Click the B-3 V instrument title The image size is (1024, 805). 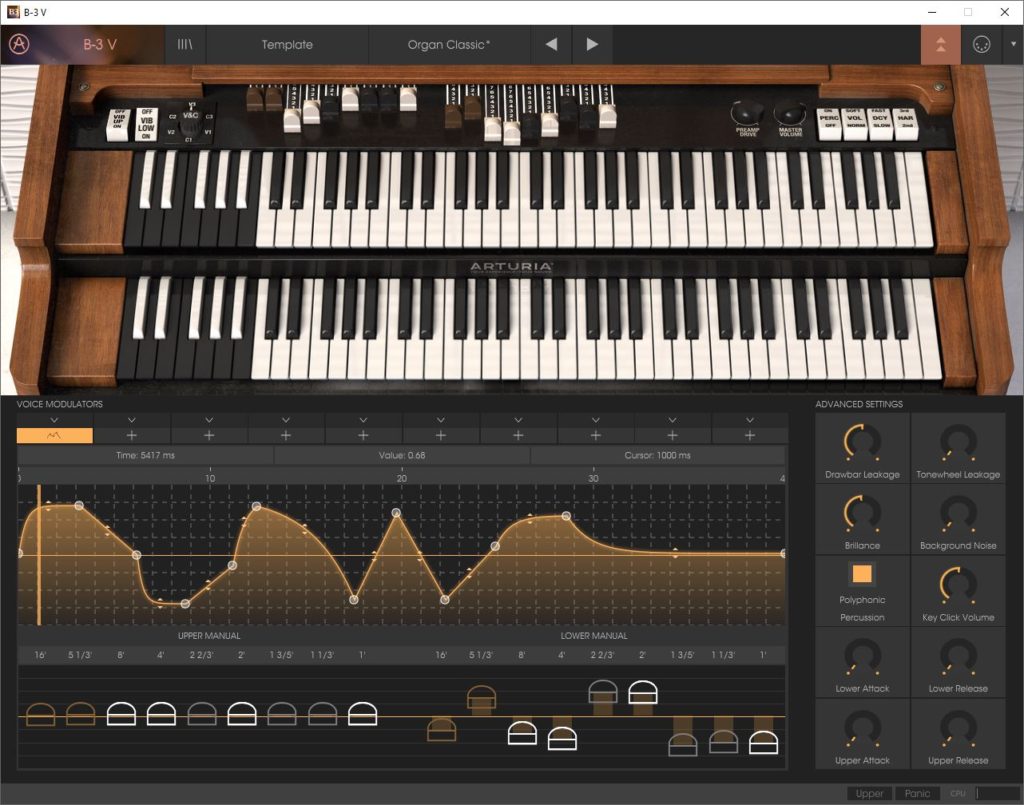(x=100, y=44)
